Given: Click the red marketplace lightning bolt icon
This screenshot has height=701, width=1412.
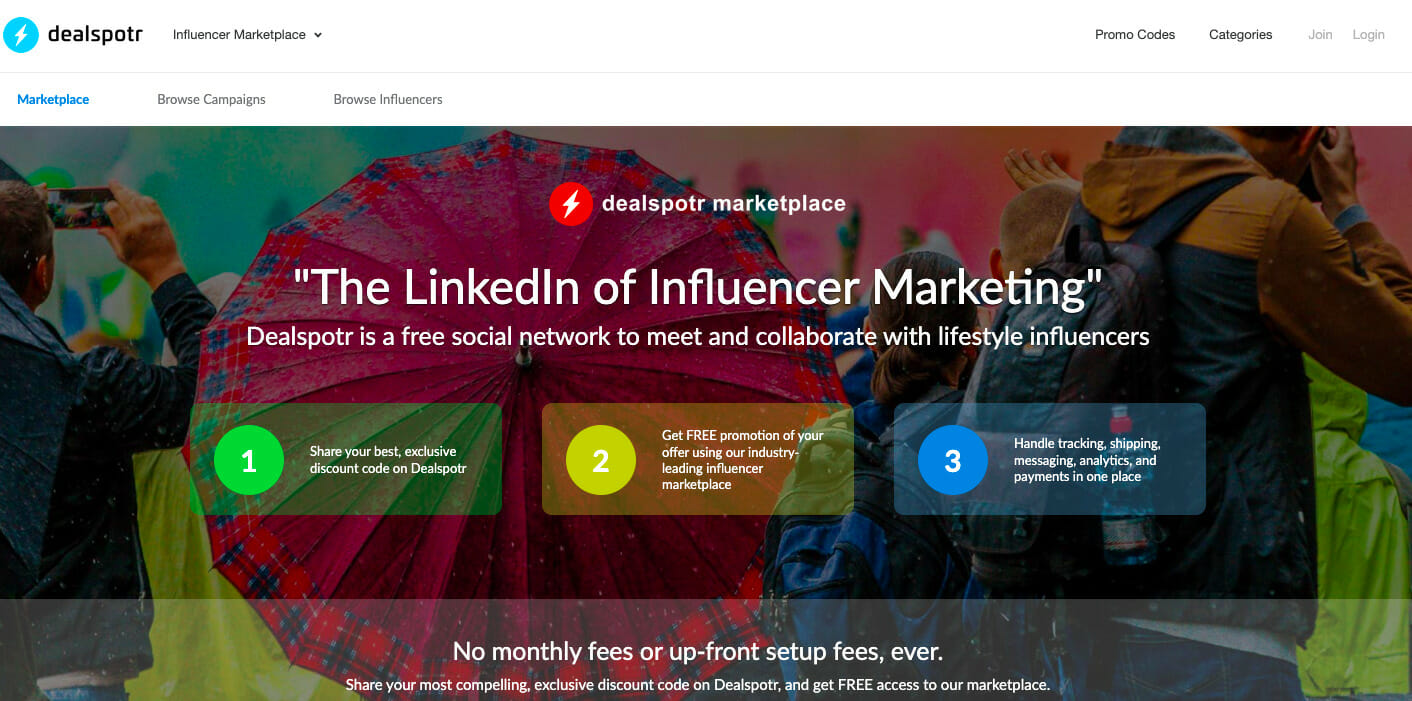Looking at the screenshot, I should point(571,204).
